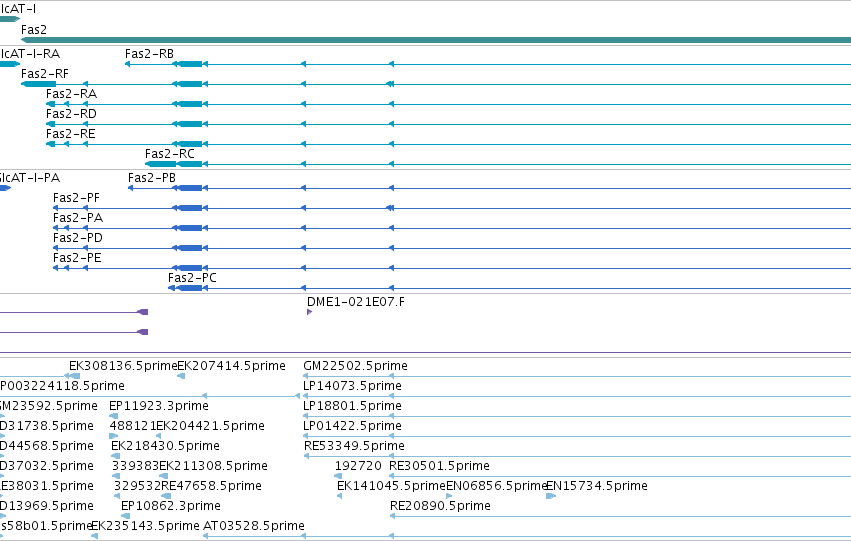Click the 329532 feature label

[137, 487]
